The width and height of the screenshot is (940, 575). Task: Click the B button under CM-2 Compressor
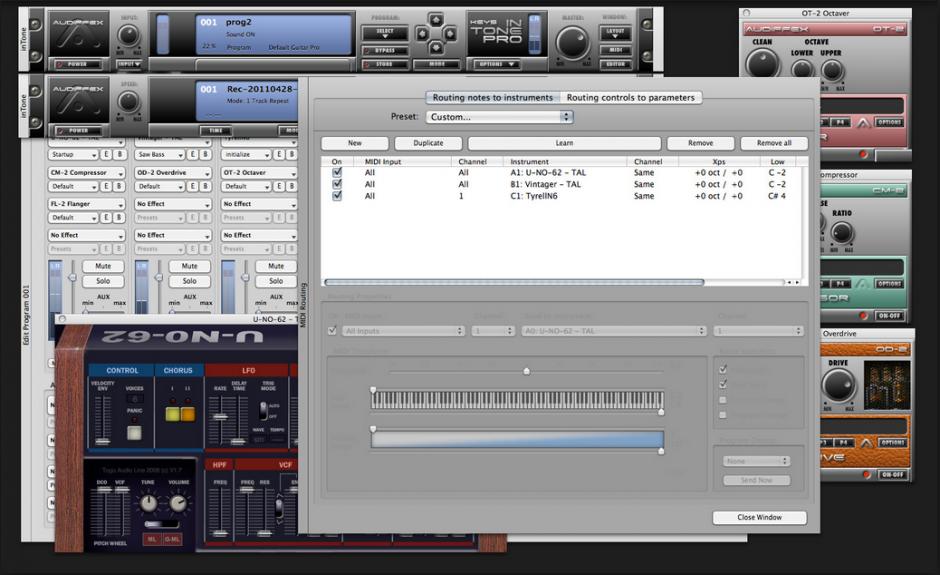(119, 186)
